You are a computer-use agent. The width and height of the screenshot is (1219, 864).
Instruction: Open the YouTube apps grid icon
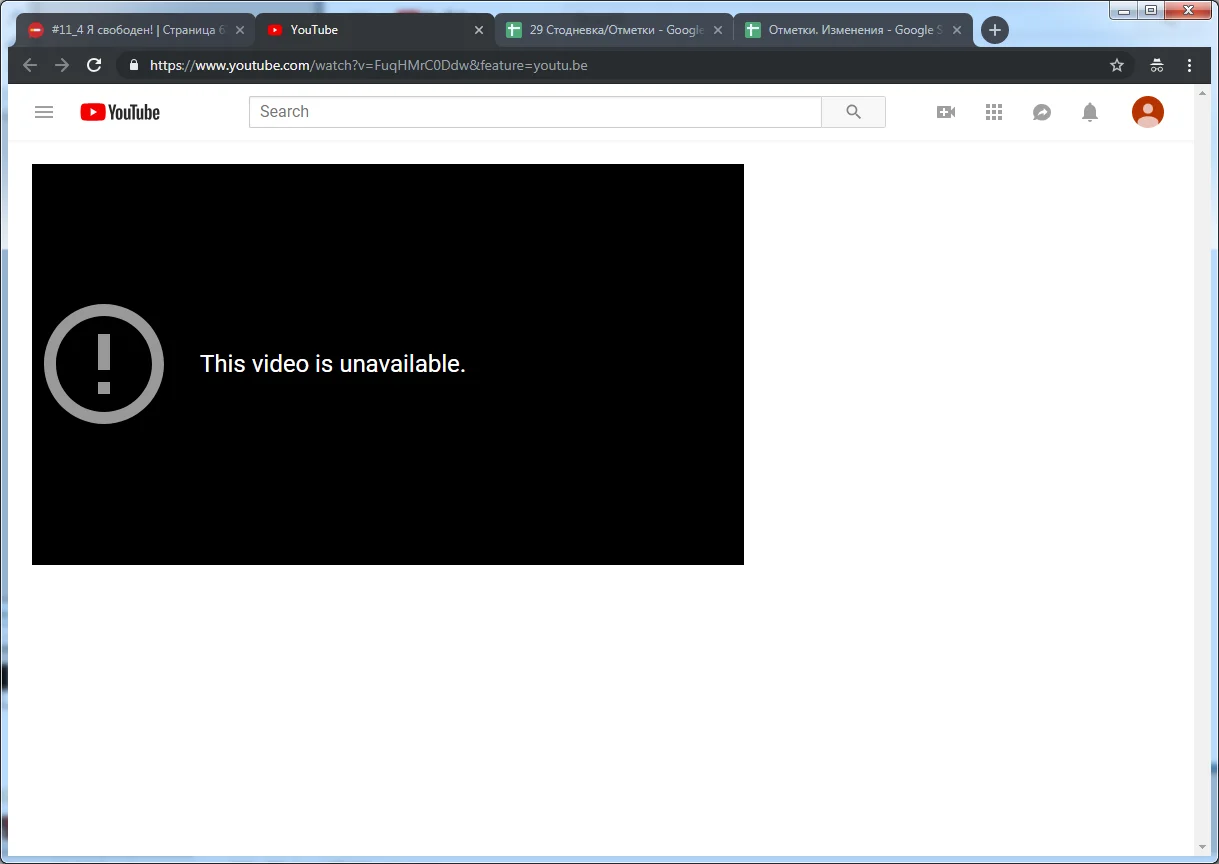(994, 112)
